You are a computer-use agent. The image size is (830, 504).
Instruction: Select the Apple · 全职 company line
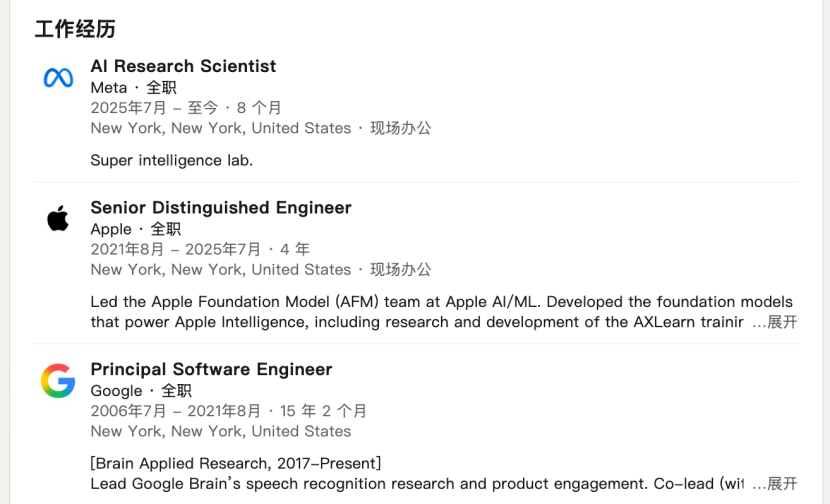(135, 229)
